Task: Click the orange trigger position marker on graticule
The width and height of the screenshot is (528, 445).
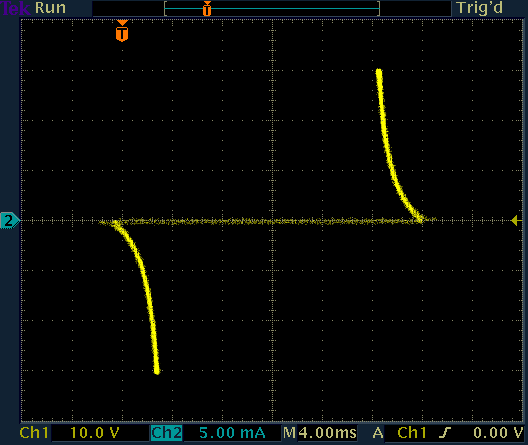Action: point(122,31)
